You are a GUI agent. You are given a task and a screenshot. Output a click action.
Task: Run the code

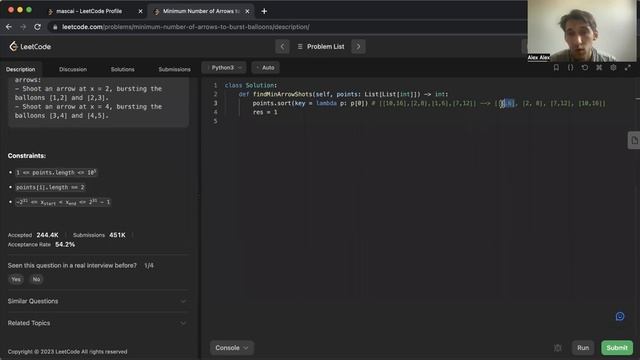click(x=583, y=348)
